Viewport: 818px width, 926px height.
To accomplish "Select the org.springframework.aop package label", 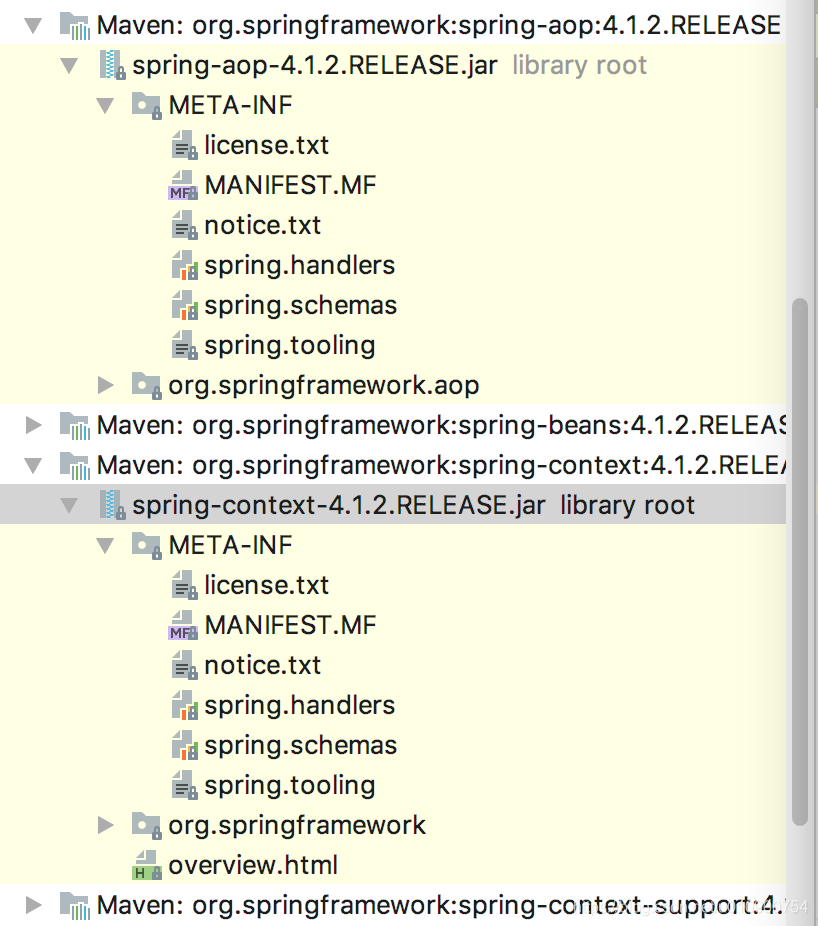I will (x=324, y=386).
